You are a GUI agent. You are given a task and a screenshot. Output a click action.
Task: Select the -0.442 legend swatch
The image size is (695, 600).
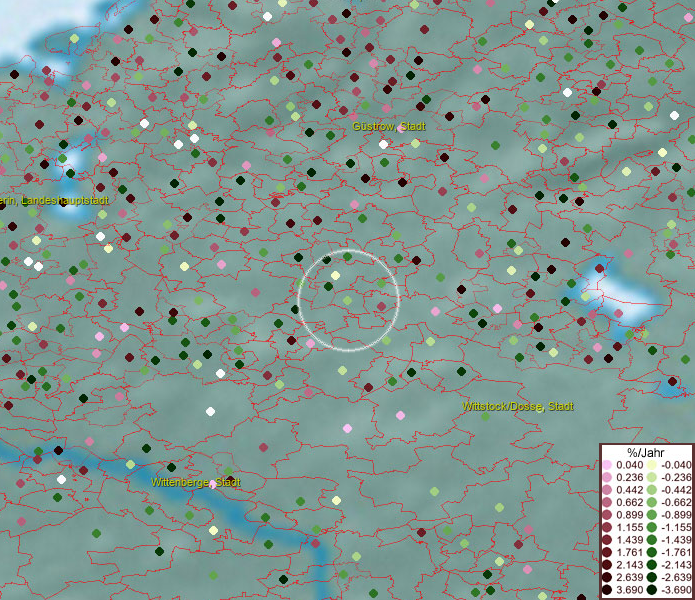pos(652,490)
